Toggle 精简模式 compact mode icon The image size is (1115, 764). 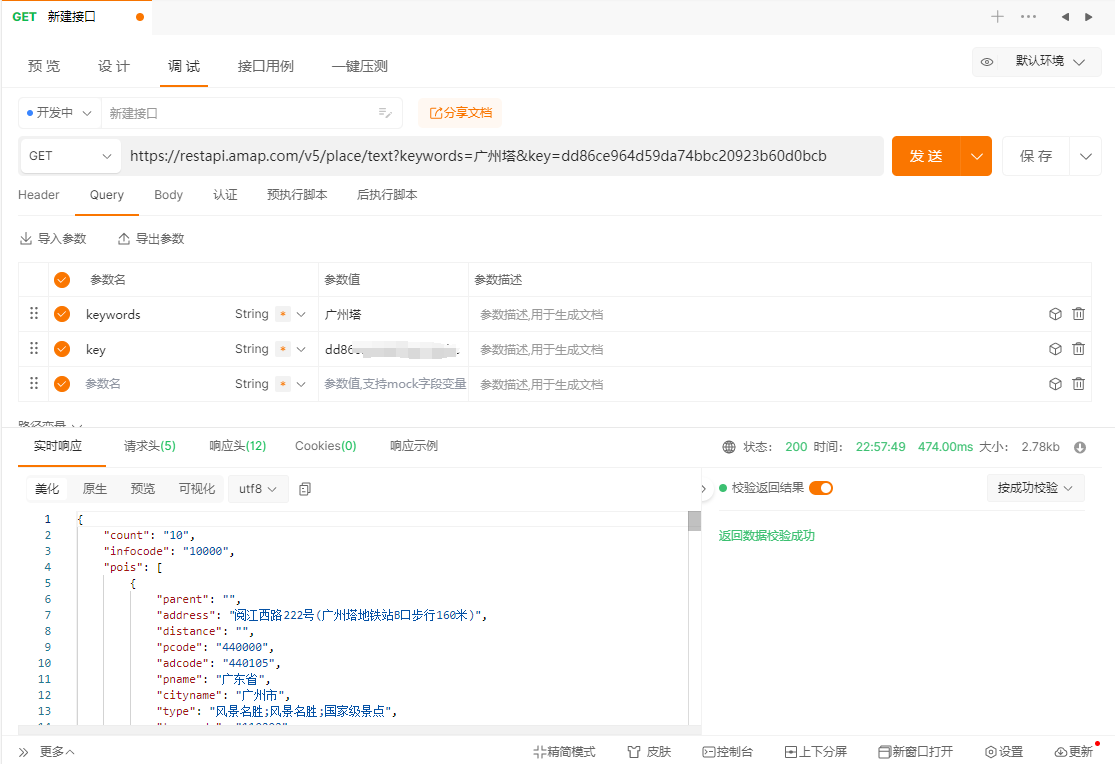coord(564,751)
